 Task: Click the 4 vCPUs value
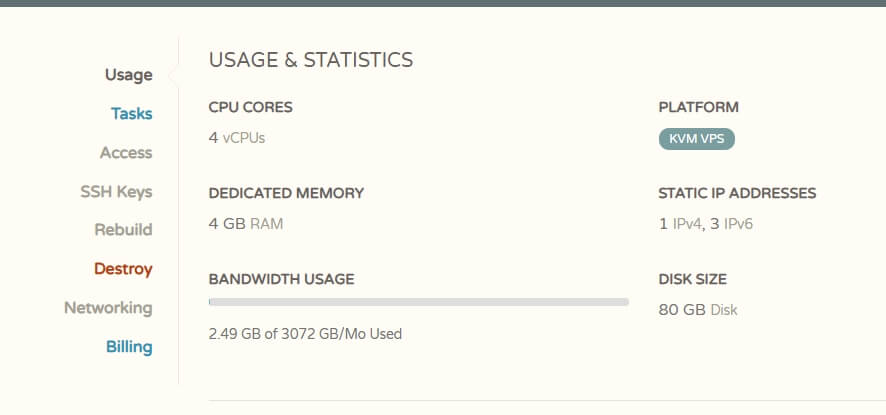coord(236,138)
